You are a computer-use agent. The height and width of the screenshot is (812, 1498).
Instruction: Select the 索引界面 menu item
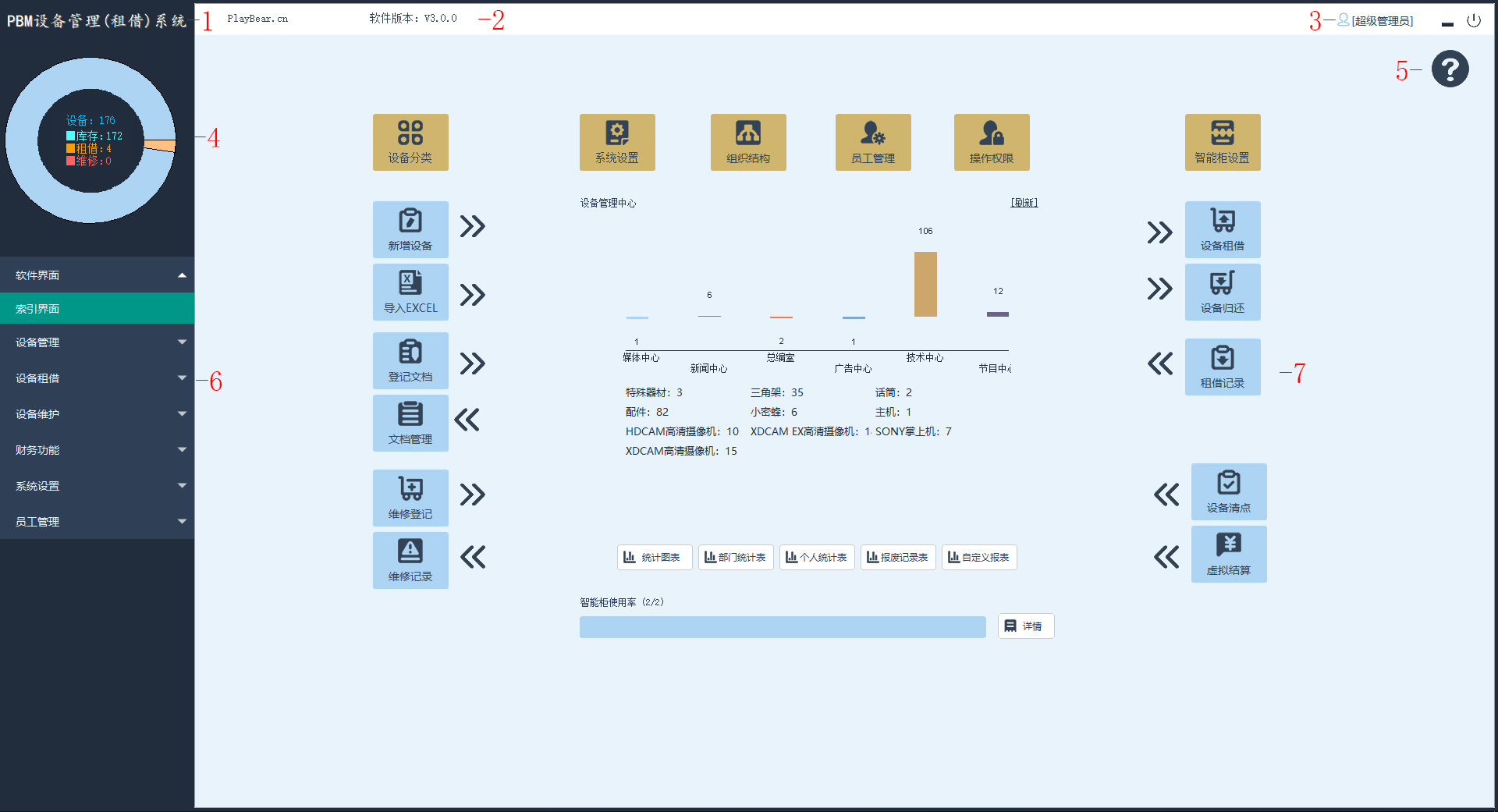[x=97, y=309]
